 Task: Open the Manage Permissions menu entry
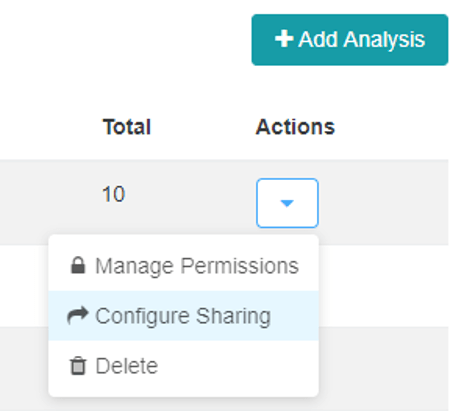click(x=184, y=266)
